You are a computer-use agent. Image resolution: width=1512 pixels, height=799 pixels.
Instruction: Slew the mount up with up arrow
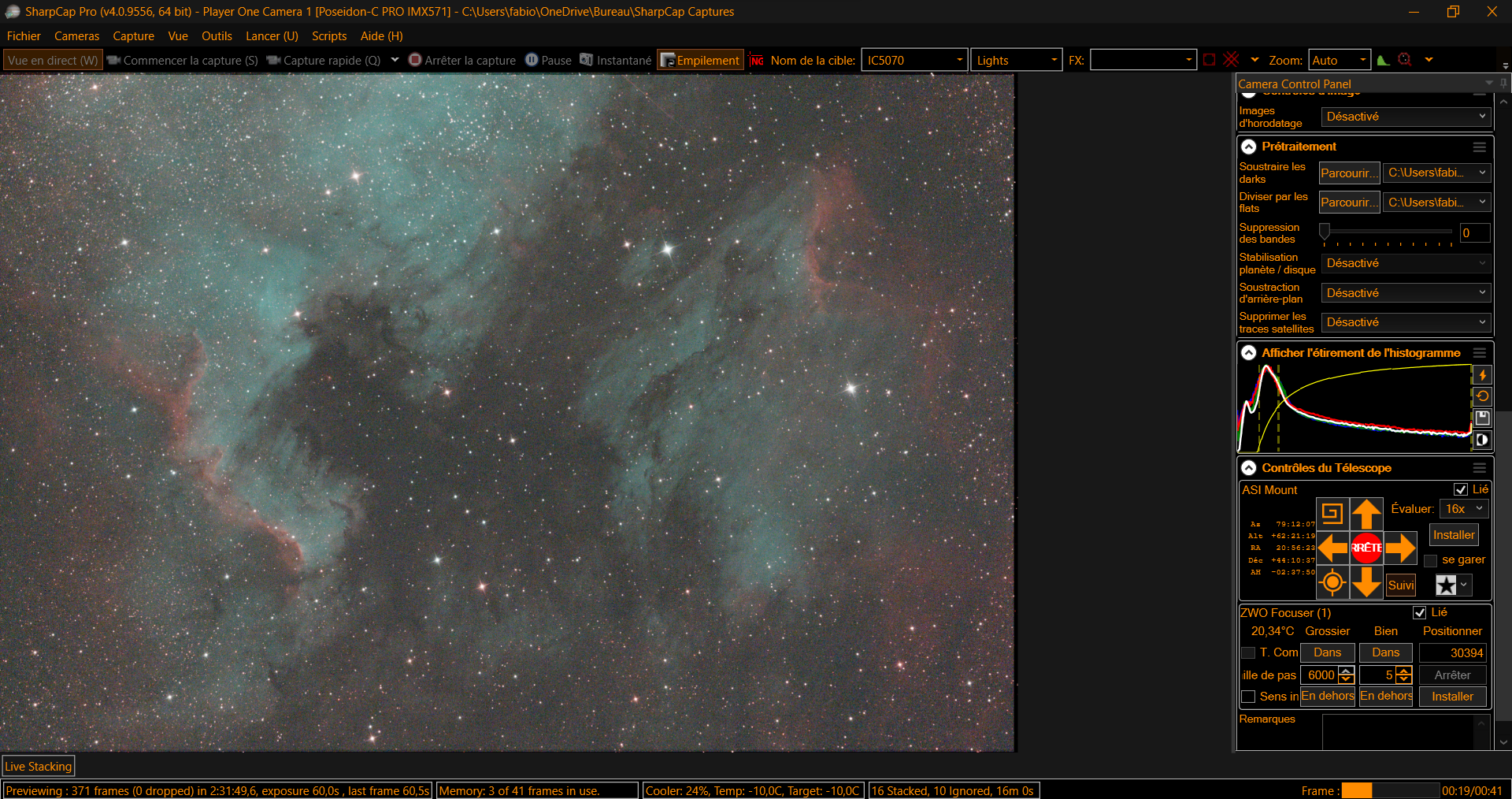[1367, 514]
